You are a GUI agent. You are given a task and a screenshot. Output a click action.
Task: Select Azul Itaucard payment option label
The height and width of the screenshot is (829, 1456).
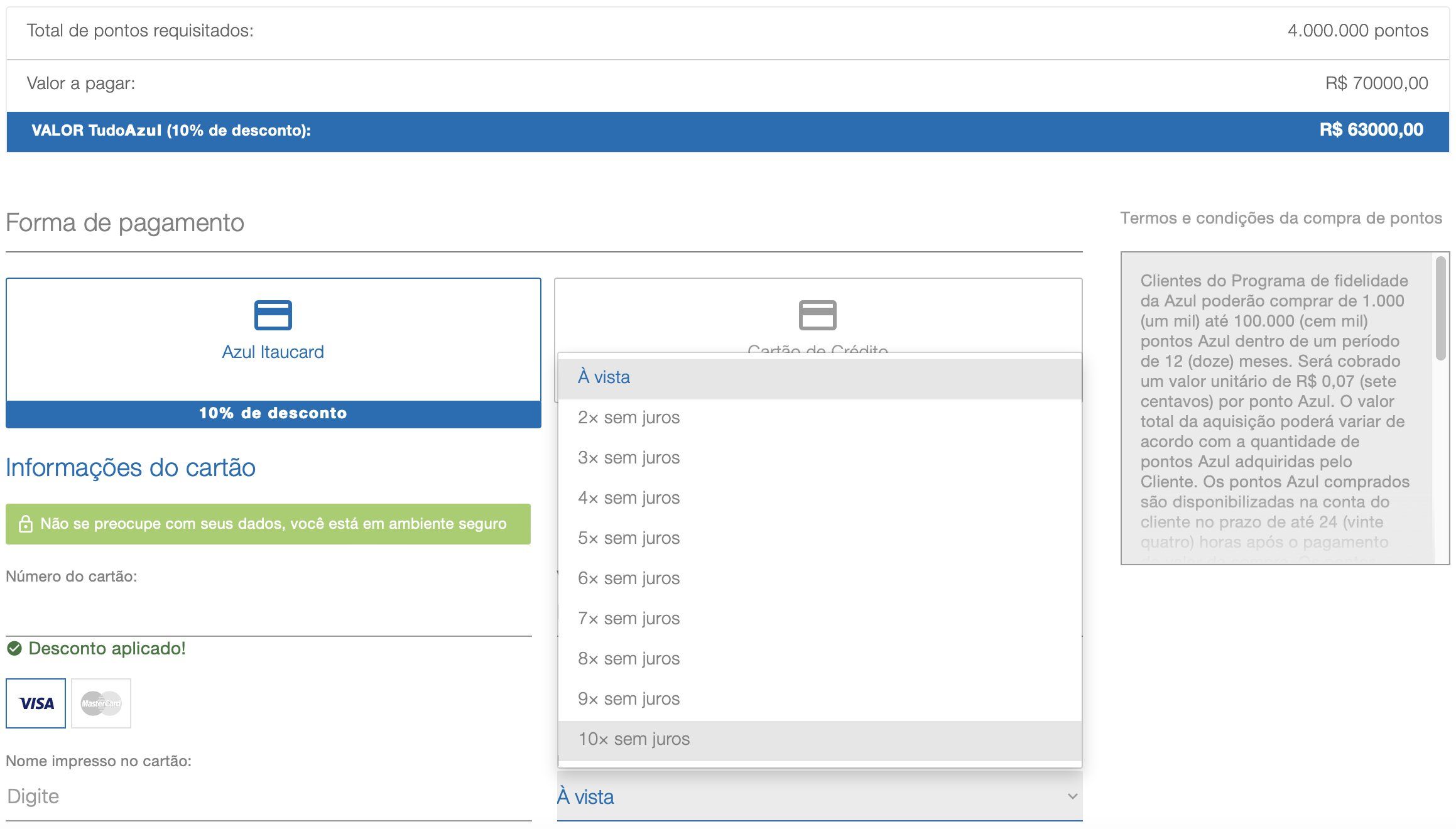pos(273,352)
